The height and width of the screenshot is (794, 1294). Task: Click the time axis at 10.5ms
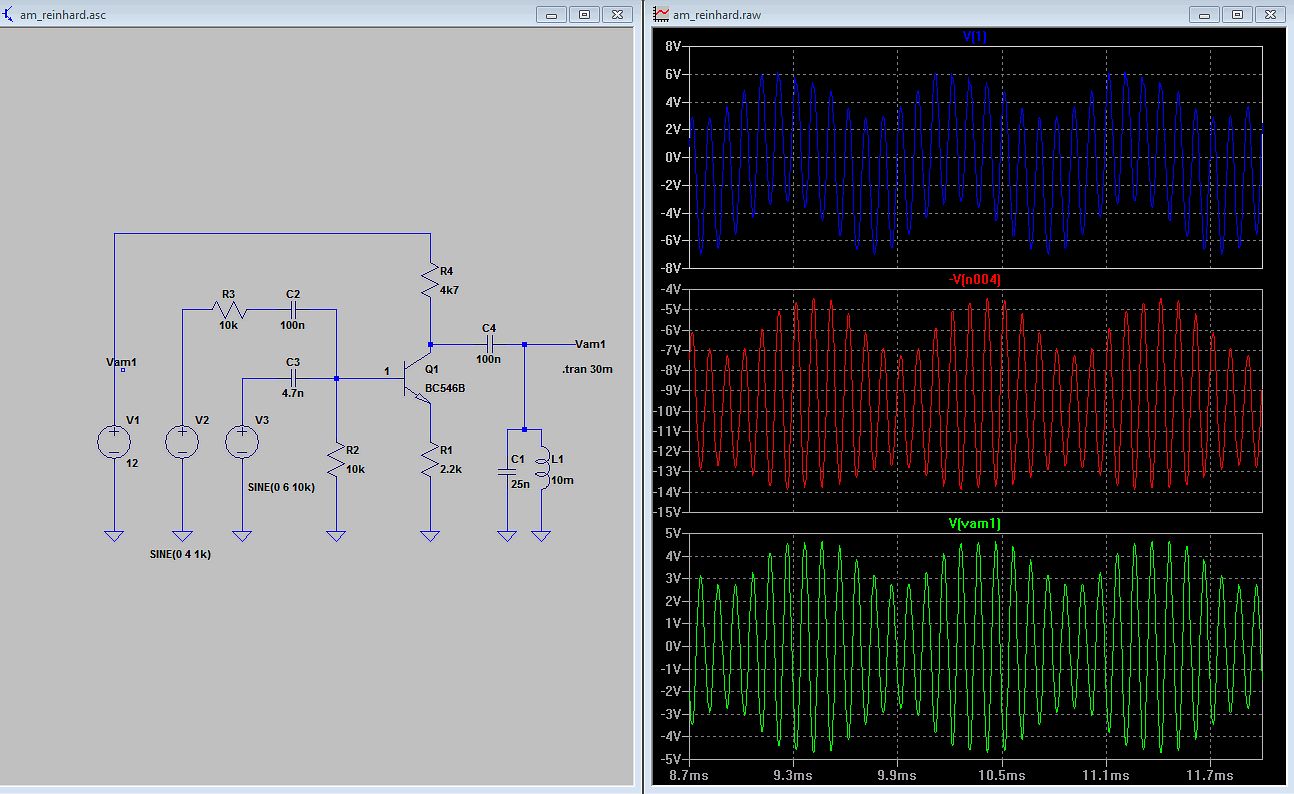click(1002, 775)
